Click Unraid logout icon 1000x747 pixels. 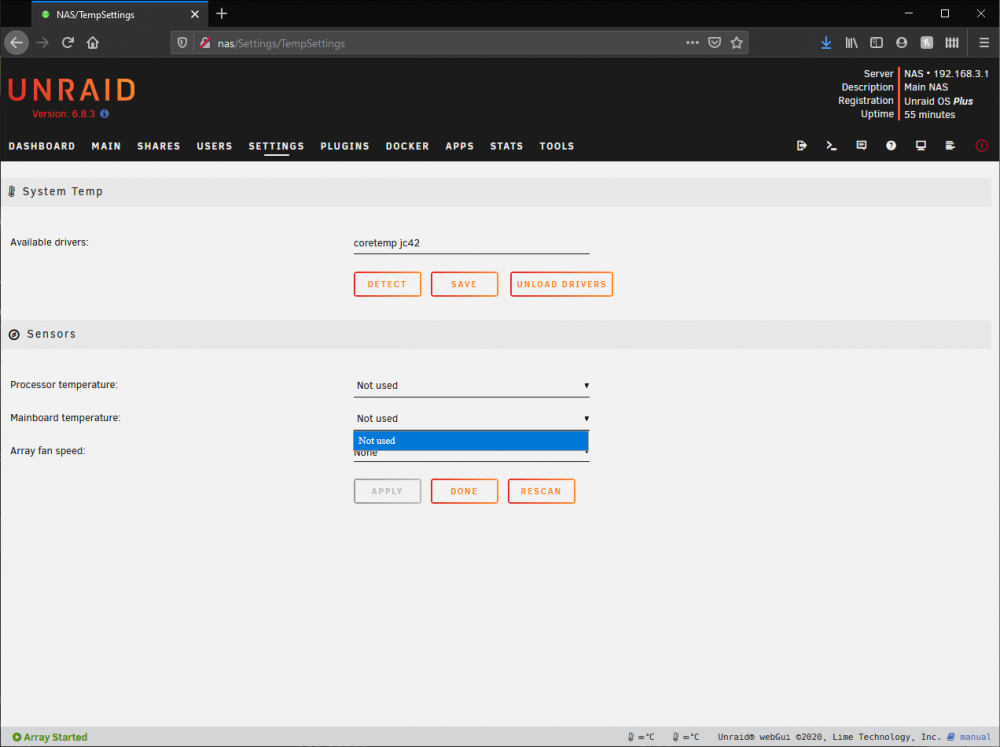tap(802, 145)
